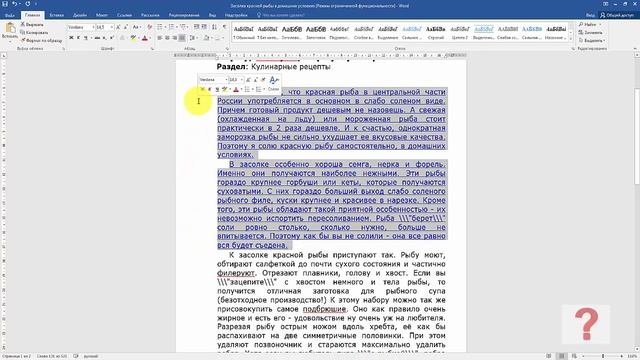Align text right in ribbon
Viewport: 640px width, 360px height.
[175, 38]
